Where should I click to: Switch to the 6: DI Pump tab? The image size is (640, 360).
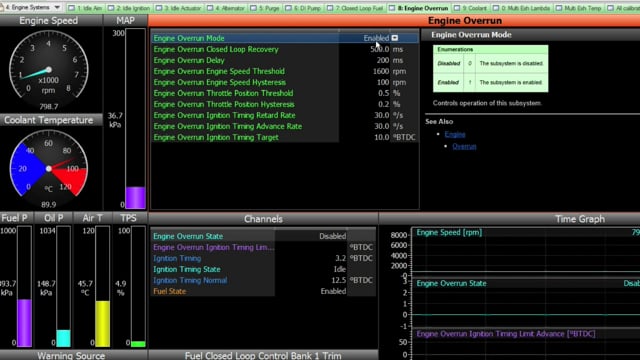pos(303,8)
